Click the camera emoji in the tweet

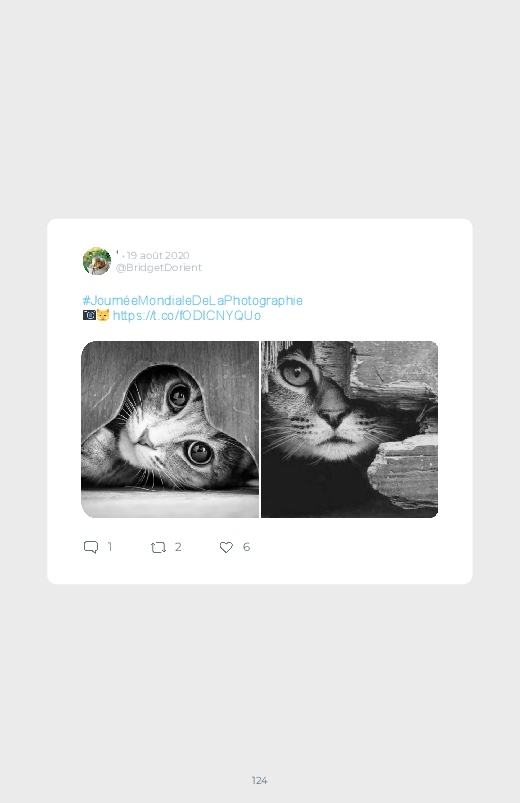pos(89,315)
